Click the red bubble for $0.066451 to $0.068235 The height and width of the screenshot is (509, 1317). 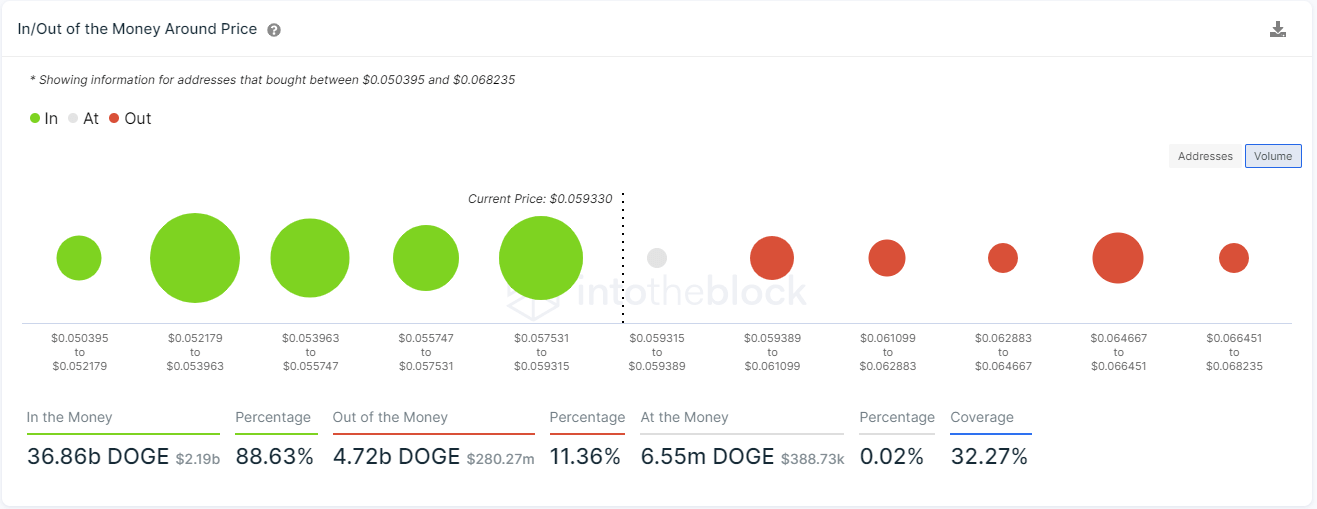pyautogui.click(x=1234, y=258)
